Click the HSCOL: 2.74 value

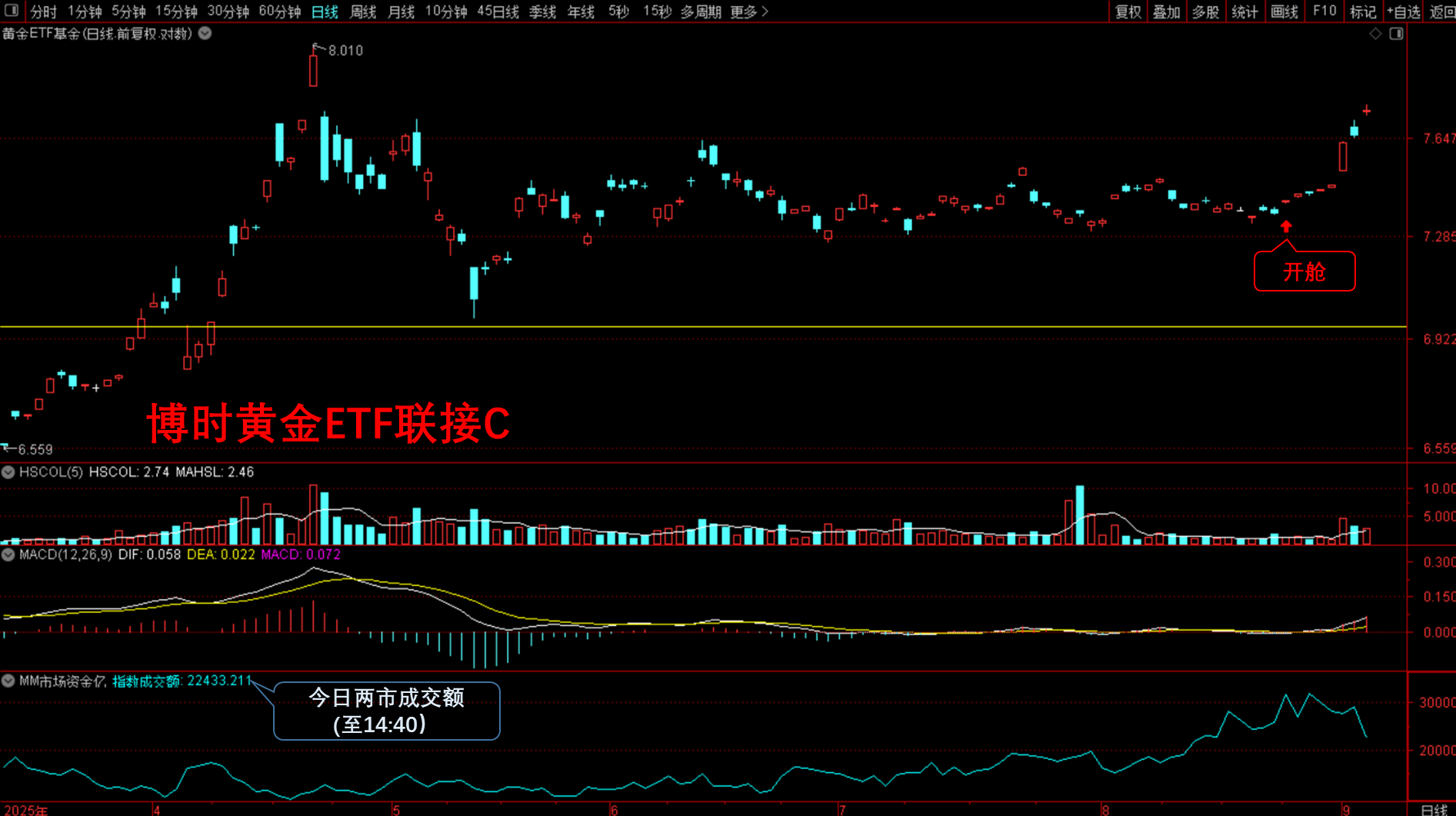click(x=129, y=472)
